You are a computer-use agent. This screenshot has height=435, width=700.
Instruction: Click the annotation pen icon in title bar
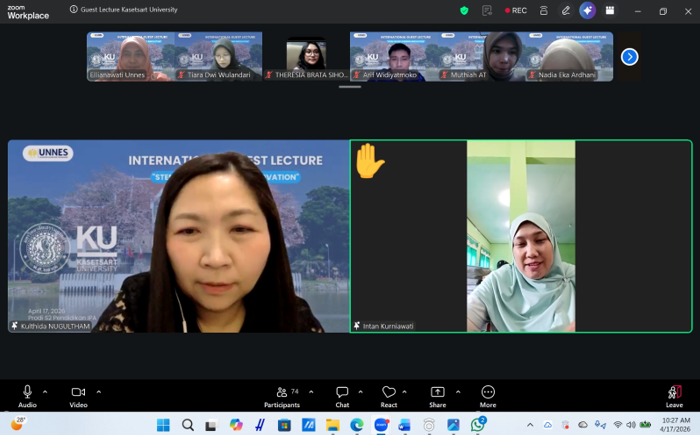point(566,10)
